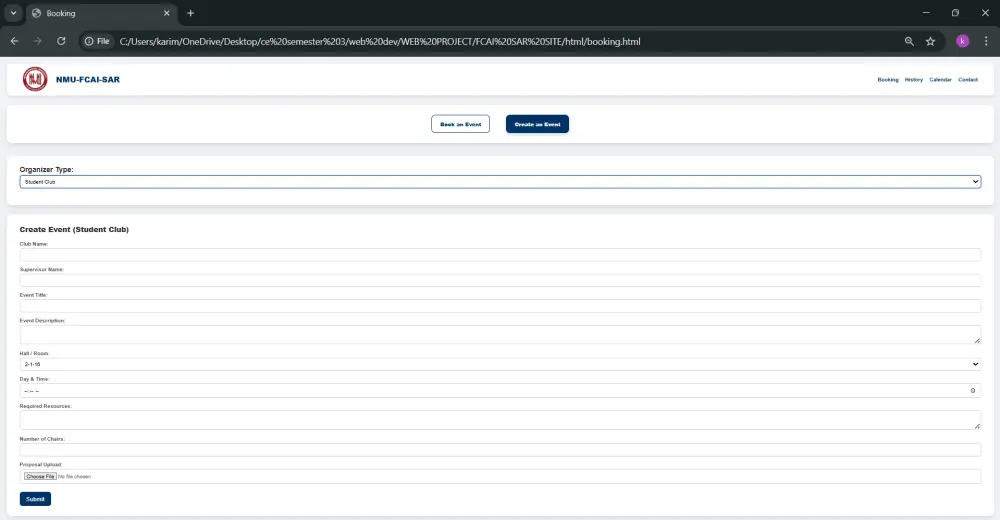This screenshot has width=1000, height=520.
Task: Restore down the browser window
Action: [955, 13]
